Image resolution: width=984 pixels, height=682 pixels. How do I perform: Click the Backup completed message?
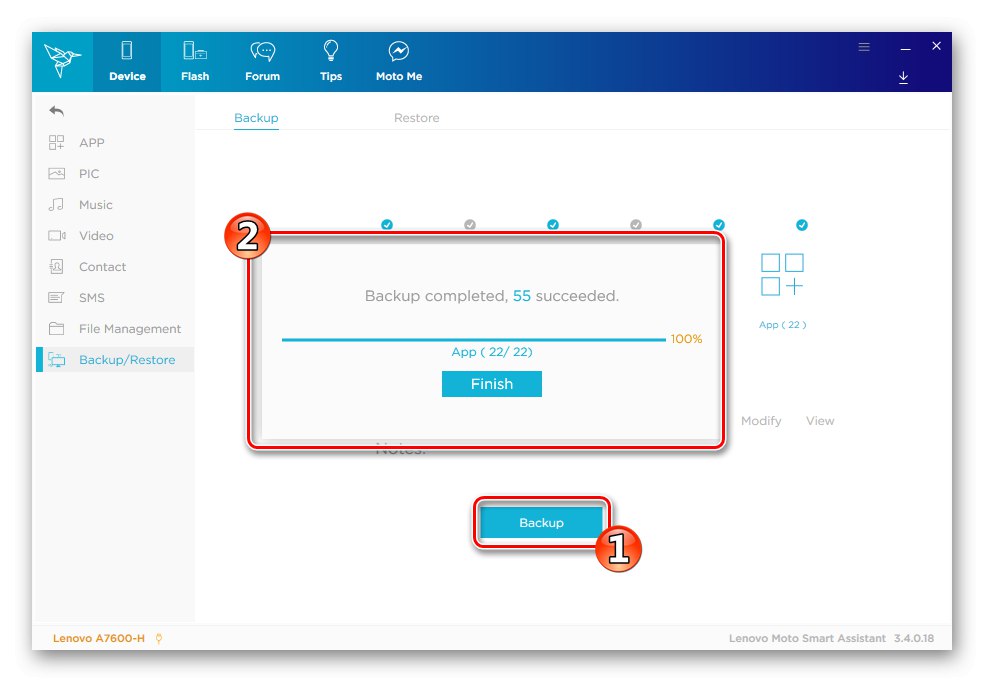click(492, 296)
